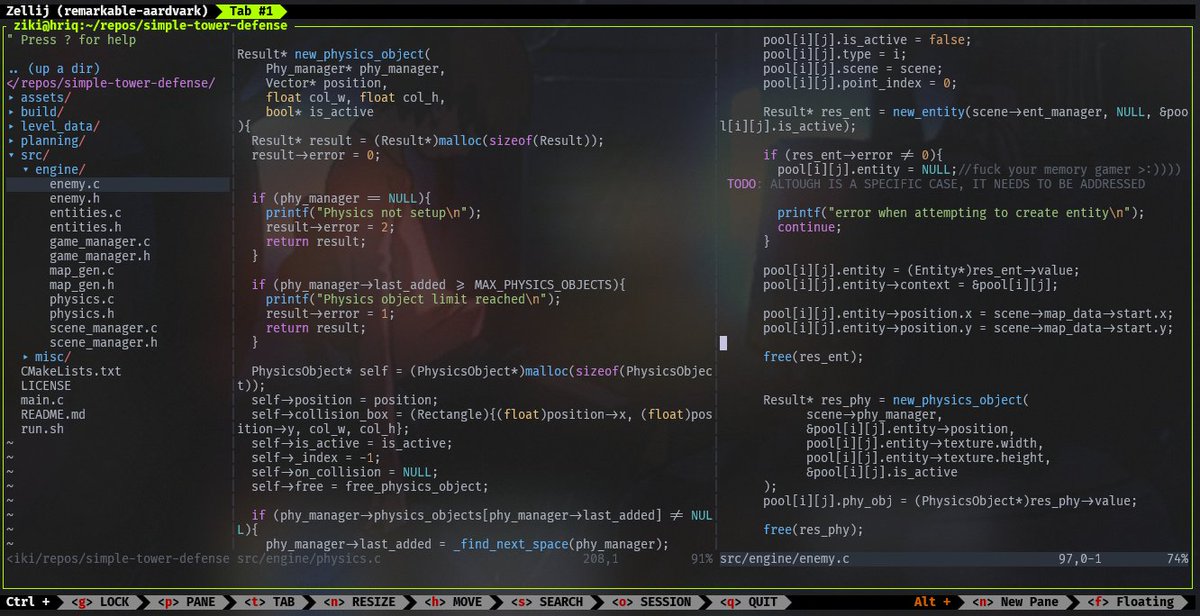Click 'self→on_collision = NULL;' line

344,472
